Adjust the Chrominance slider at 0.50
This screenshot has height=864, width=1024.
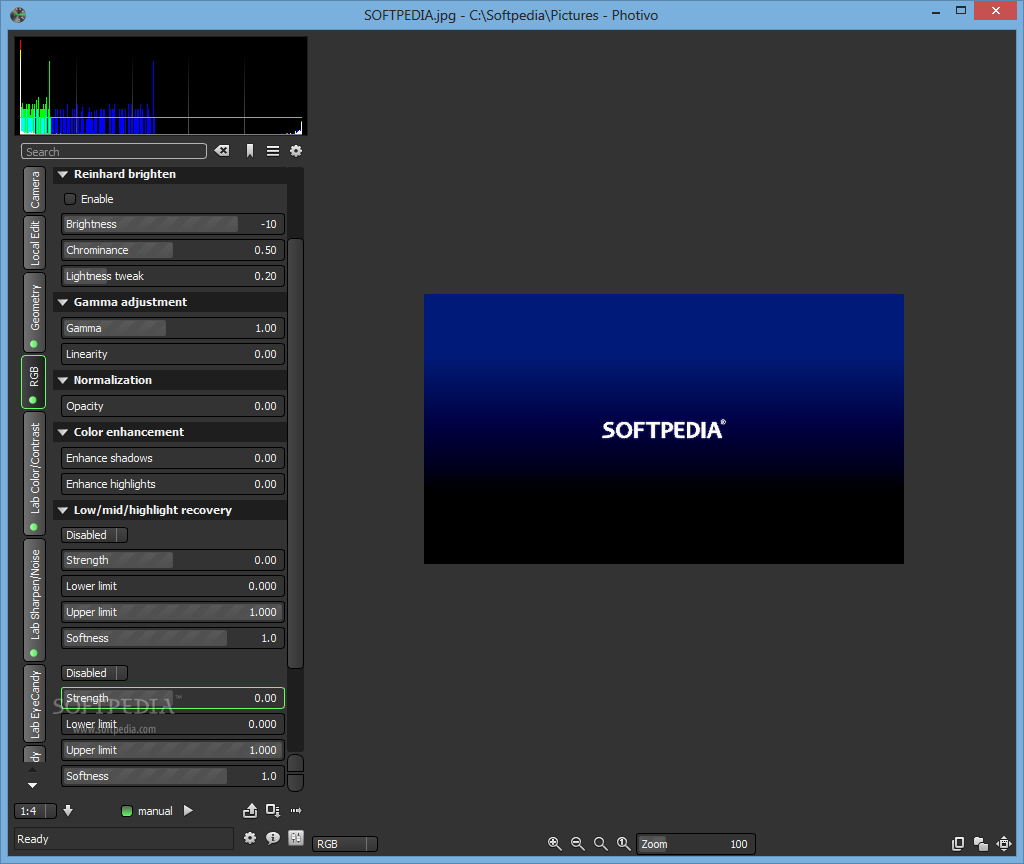pos(173,250)
